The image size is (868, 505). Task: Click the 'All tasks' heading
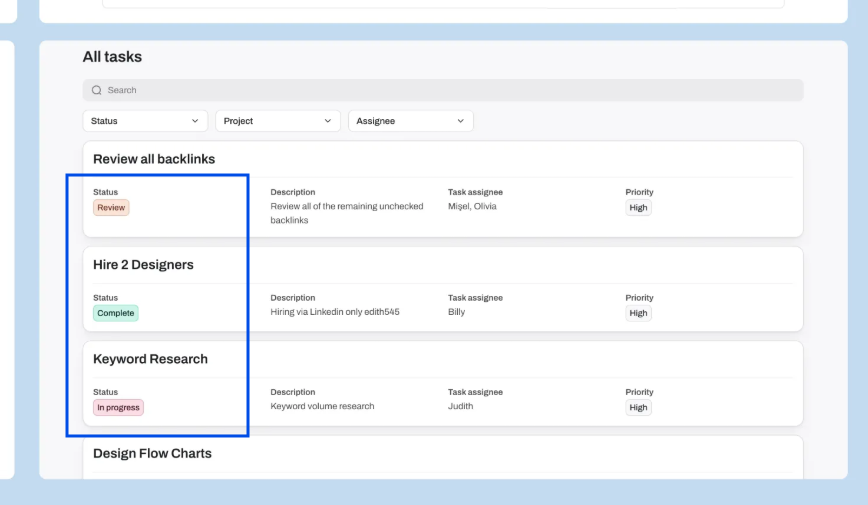112,56
